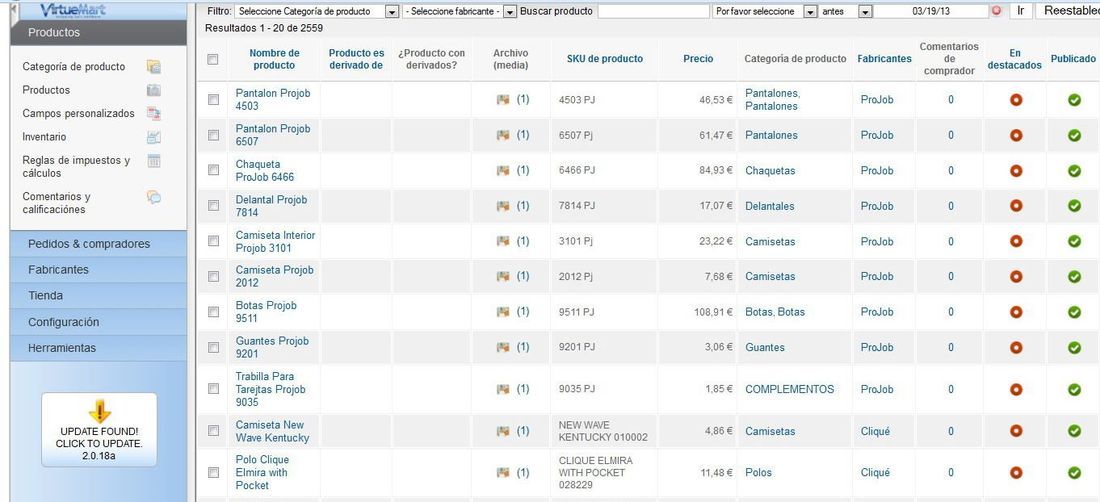Click the Buscar producto search field
Viewport: 1100px width, 502px height.
[x=653, y=11]
